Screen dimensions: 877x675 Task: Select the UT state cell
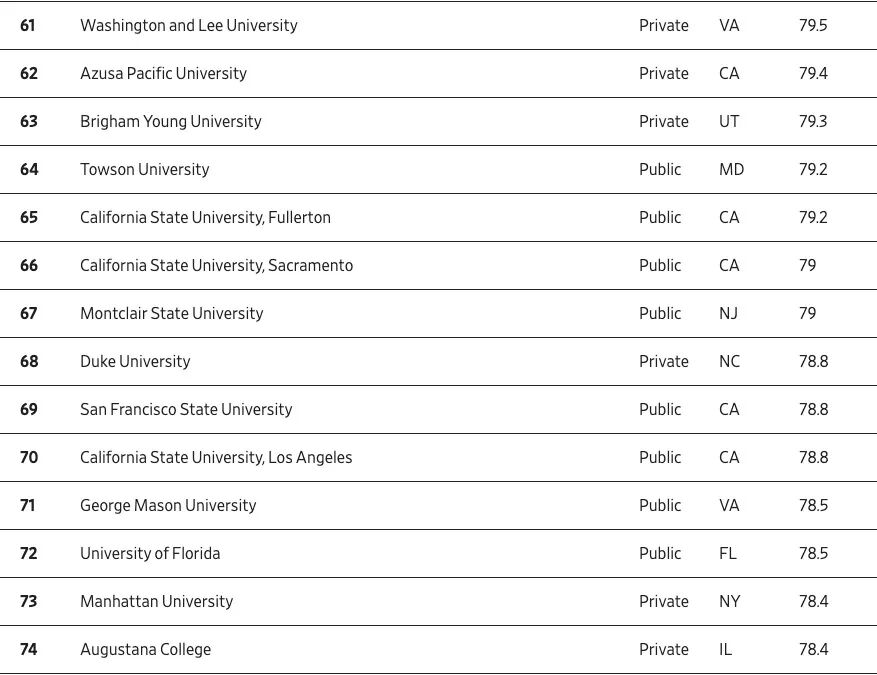729,122
